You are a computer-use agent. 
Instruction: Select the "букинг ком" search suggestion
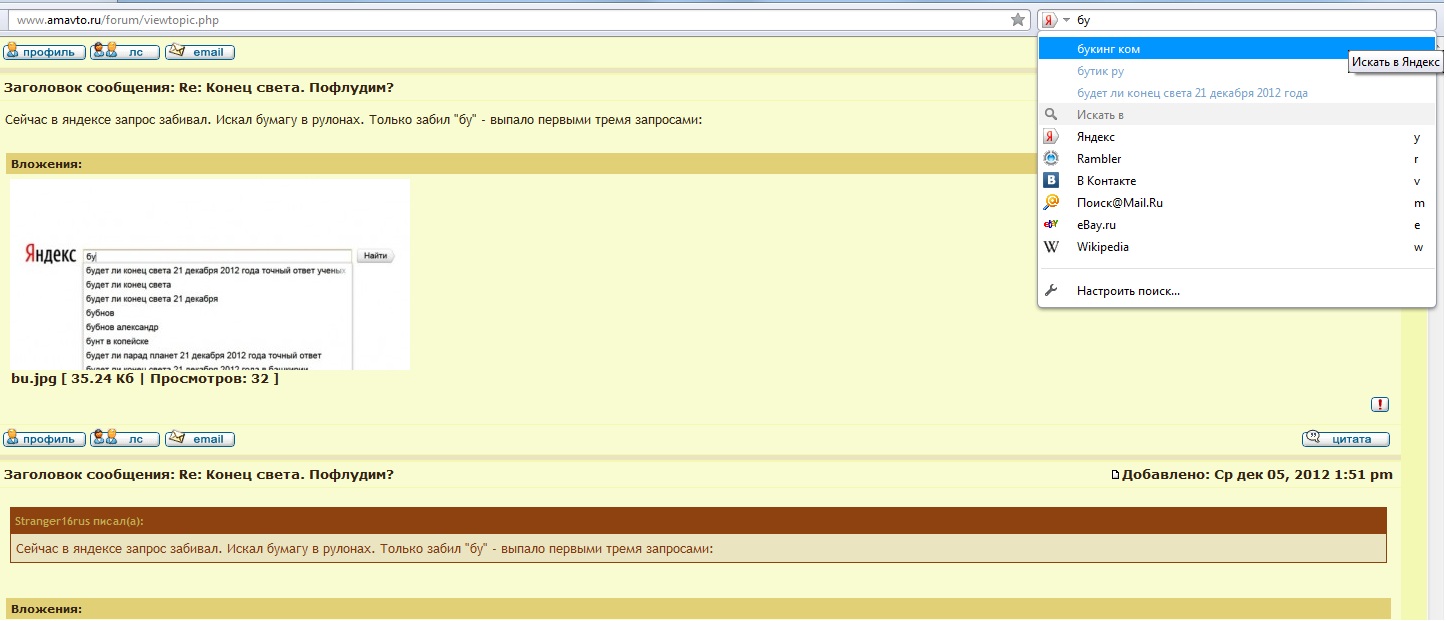point(1108,49)
